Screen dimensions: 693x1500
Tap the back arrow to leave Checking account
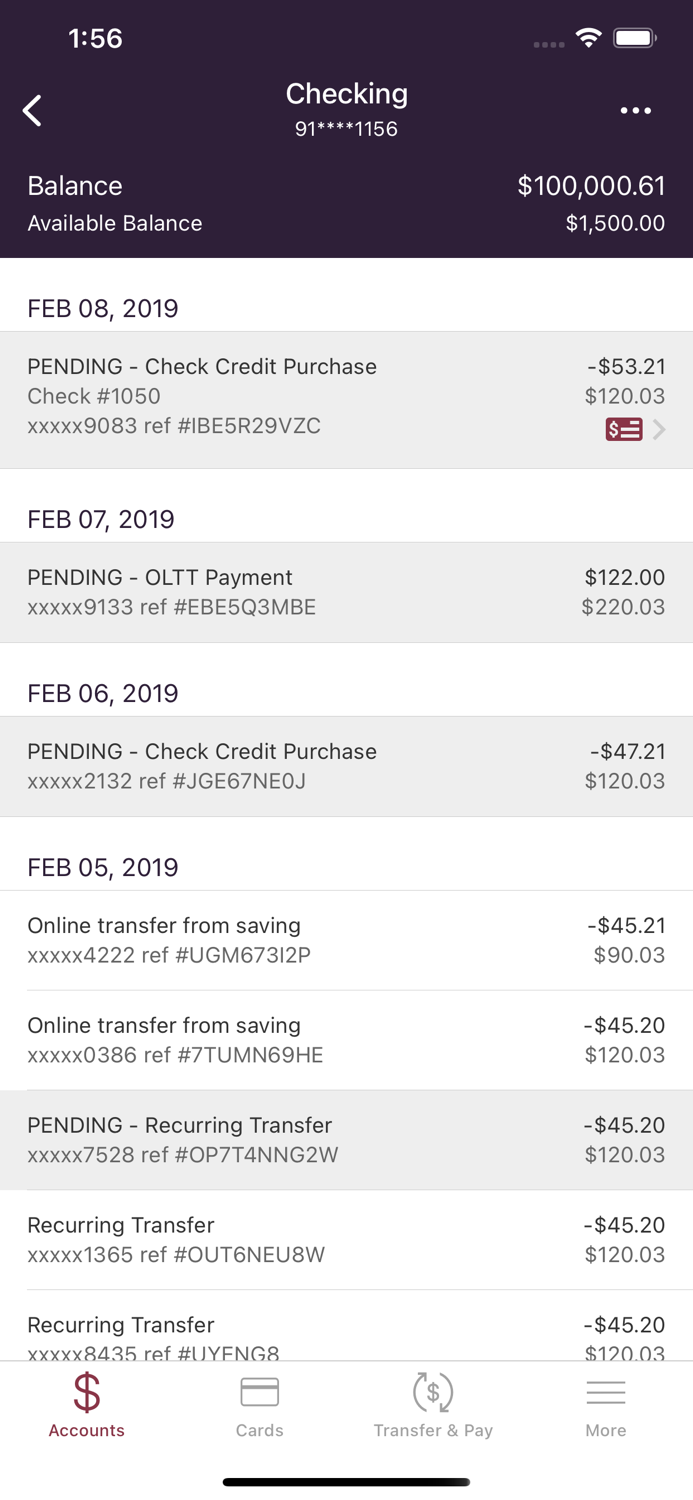pyautogui.click(x=32, y=110)
